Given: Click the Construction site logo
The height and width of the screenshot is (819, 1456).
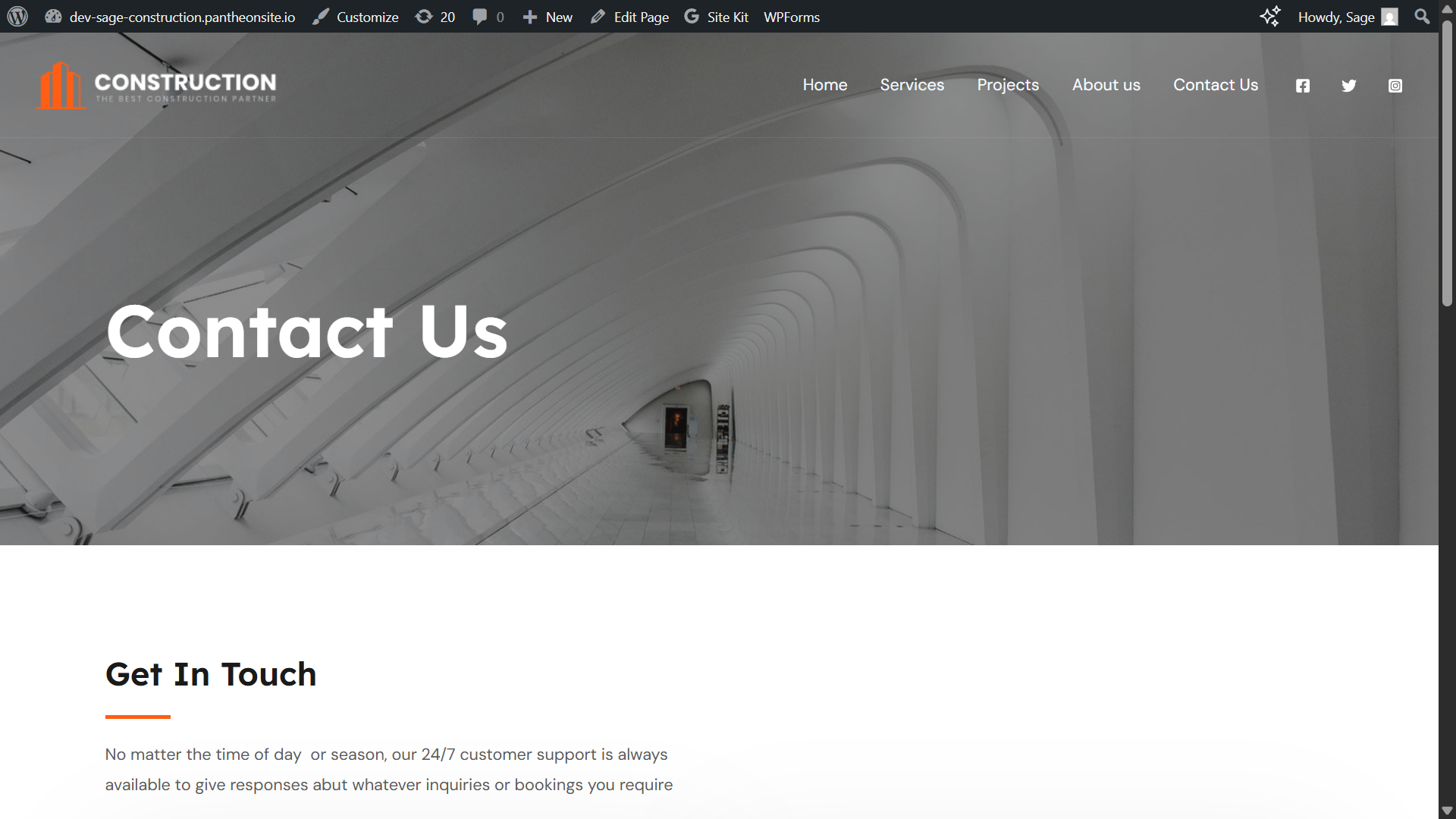Looking at the screenshot, I should click(157, 85).
